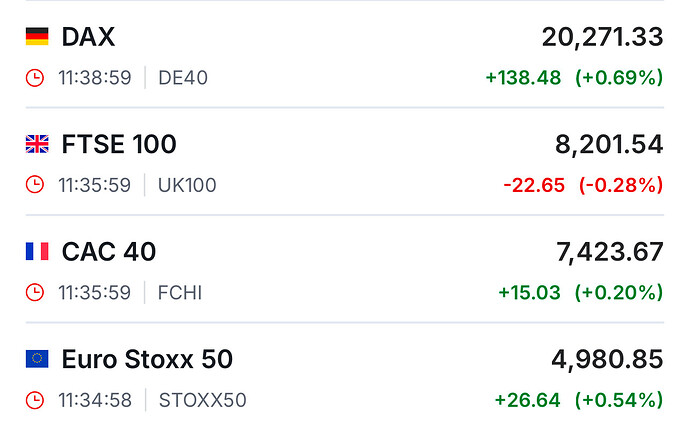Click the DE40 ticker symbol

(x=183, y=78)
